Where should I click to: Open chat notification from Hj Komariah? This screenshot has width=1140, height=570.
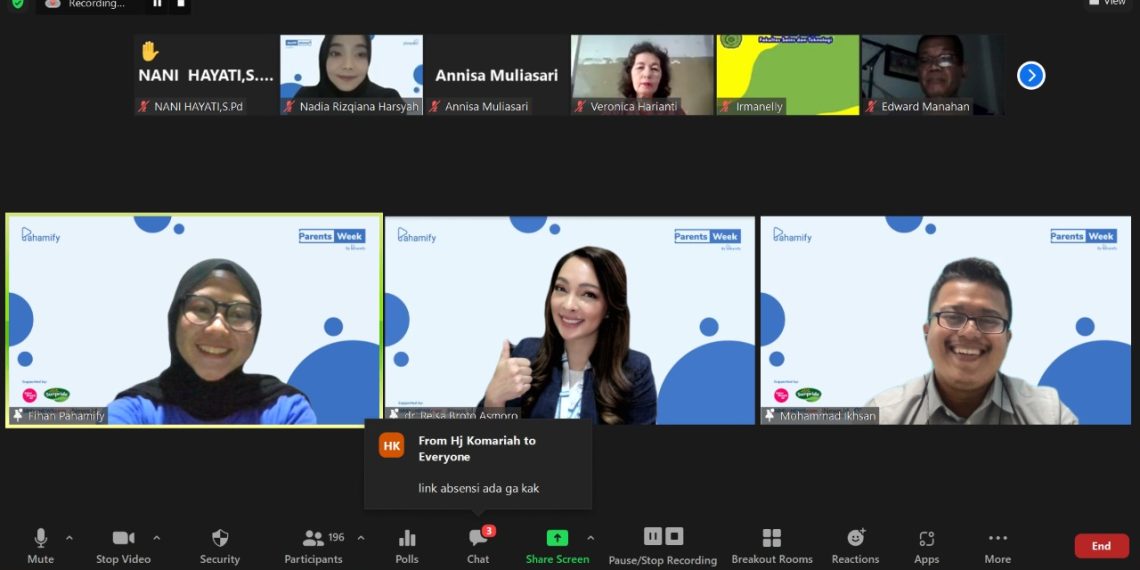pyautogui.click(x=478, y=464)
